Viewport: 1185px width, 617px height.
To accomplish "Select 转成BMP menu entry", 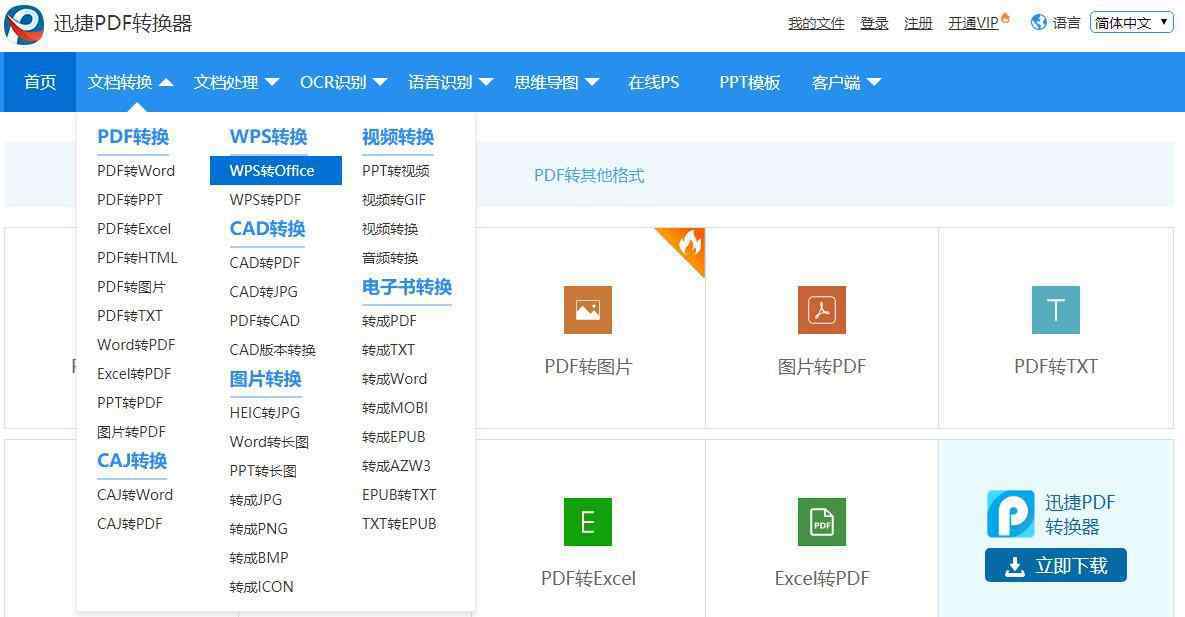I will (259, 557).
